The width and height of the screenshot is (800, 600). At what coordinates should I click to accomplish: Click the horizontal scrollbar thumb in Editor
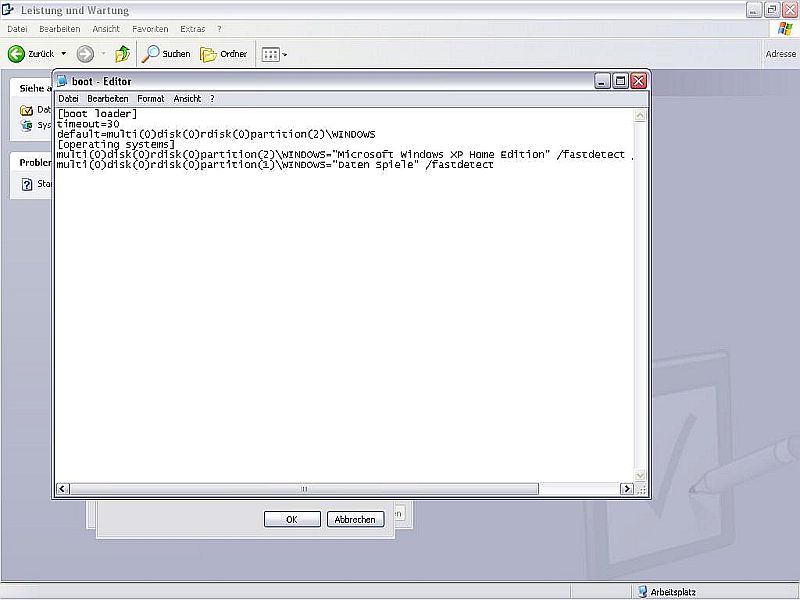click(x=304, y=489)
